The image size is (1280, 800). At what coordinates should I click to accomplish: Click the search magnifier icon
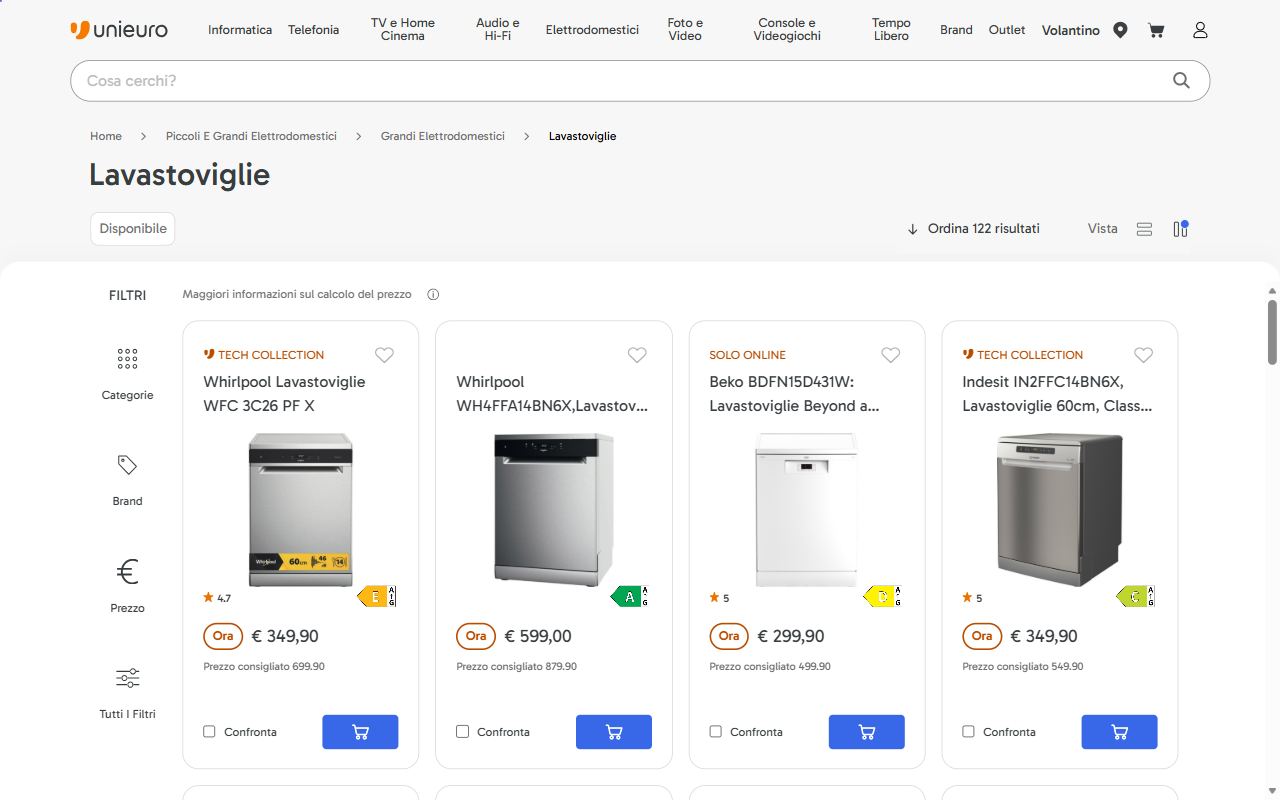1181,80
